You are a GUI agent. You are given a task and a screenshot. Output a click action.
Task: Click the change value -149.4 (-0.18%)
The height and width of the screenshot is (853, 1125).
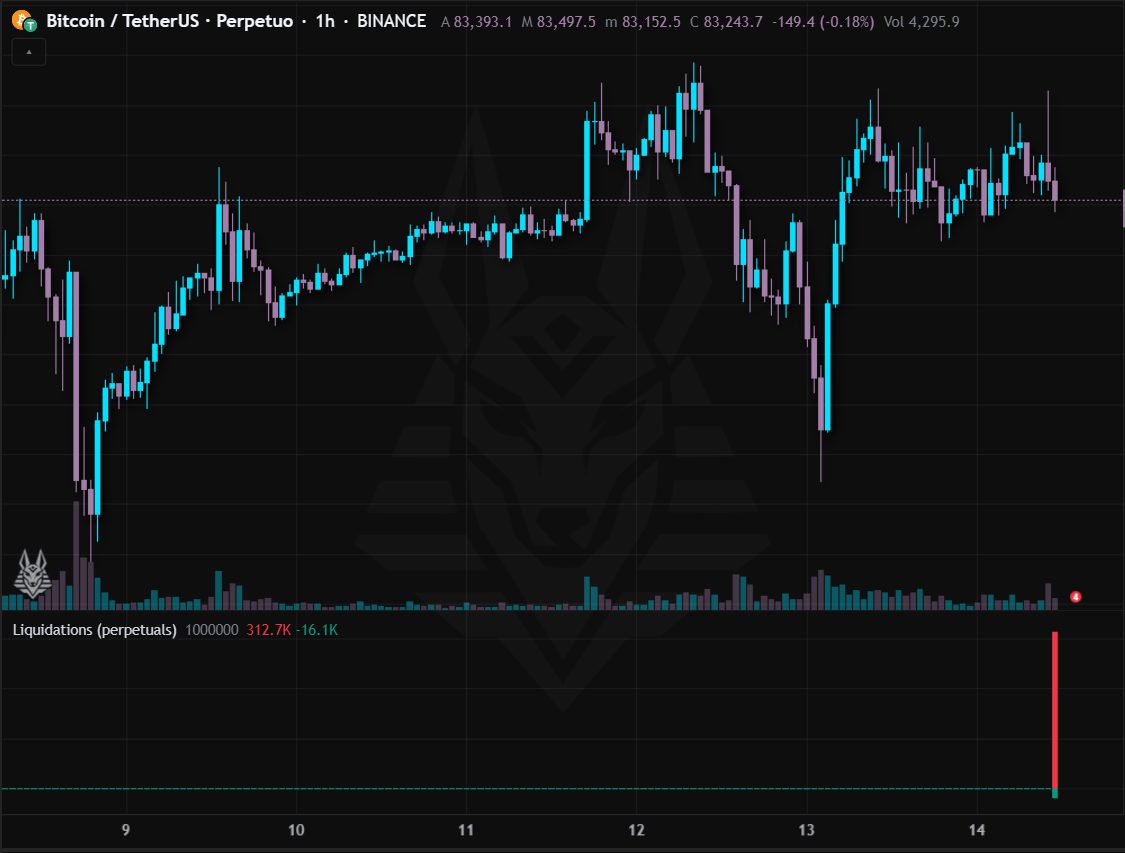coord(823,22)
